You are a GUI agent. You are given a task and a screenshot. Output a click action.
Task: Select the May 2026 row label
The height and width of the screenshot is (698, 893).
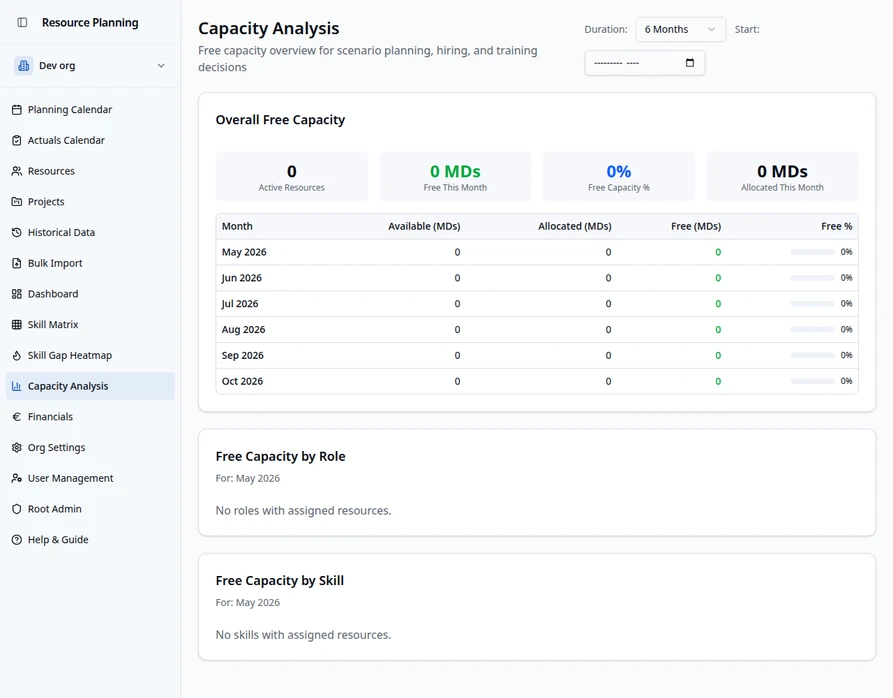point(244,252)
